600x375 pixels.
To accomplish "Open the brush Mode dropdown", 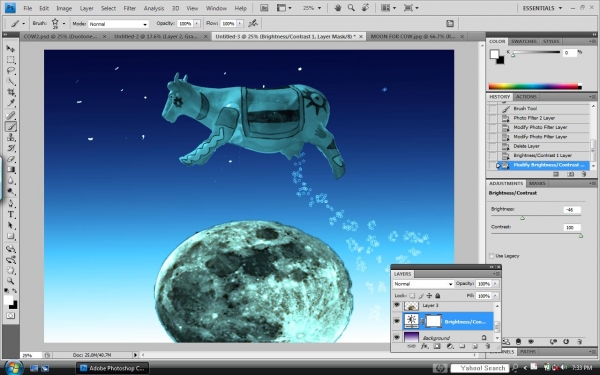I will click(x=118, y=24).
